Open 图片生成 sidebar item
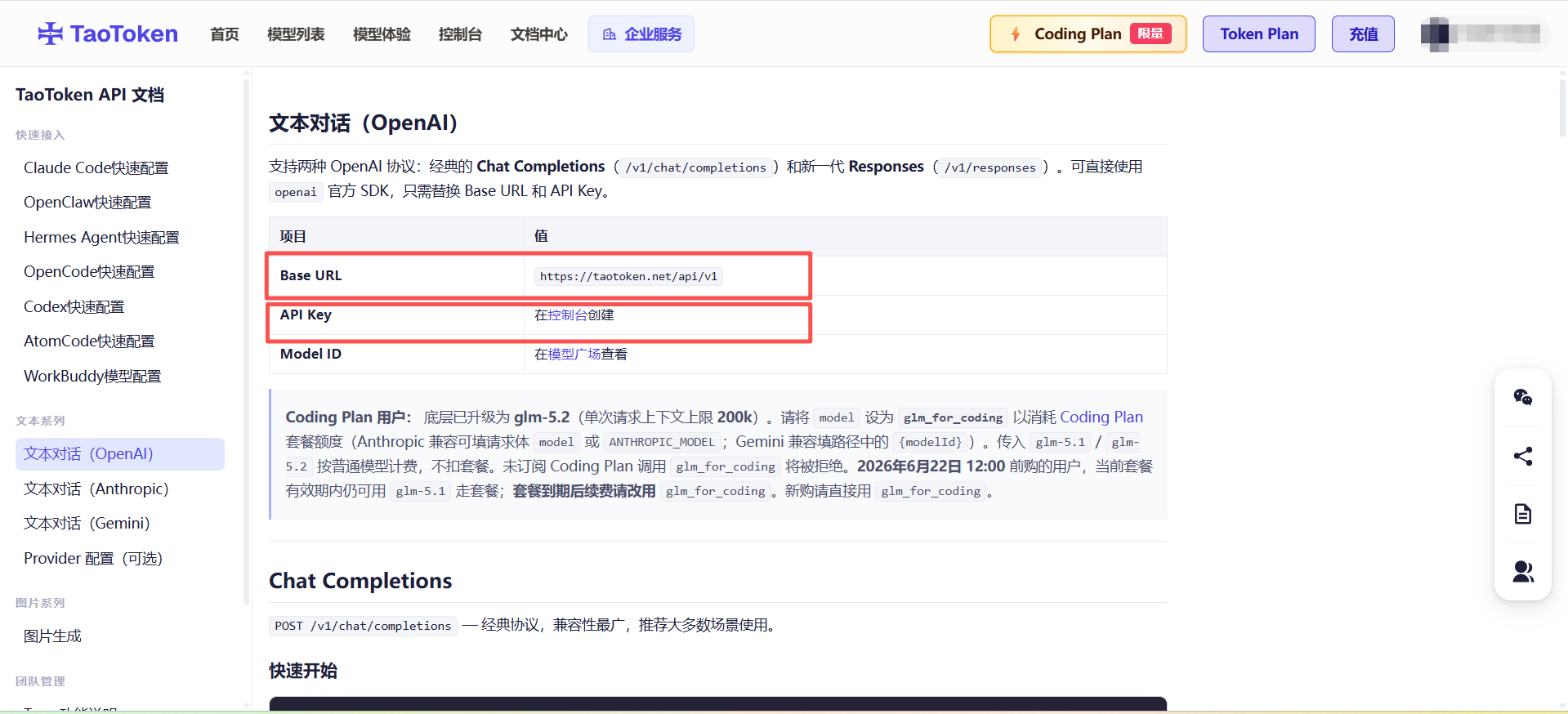 coord(52,636)
